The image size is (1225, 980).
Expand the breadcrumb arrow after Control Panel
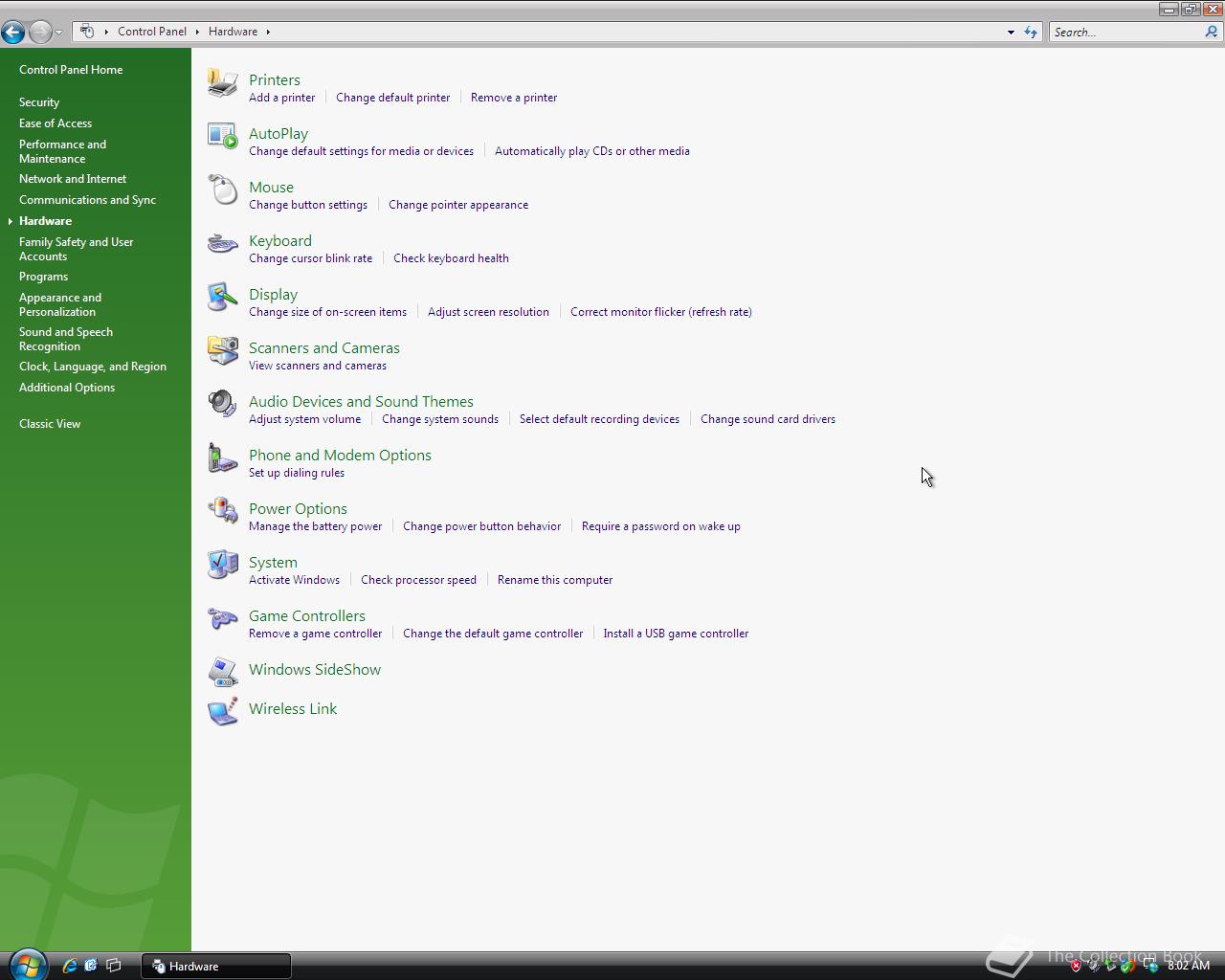pos(197,32)
